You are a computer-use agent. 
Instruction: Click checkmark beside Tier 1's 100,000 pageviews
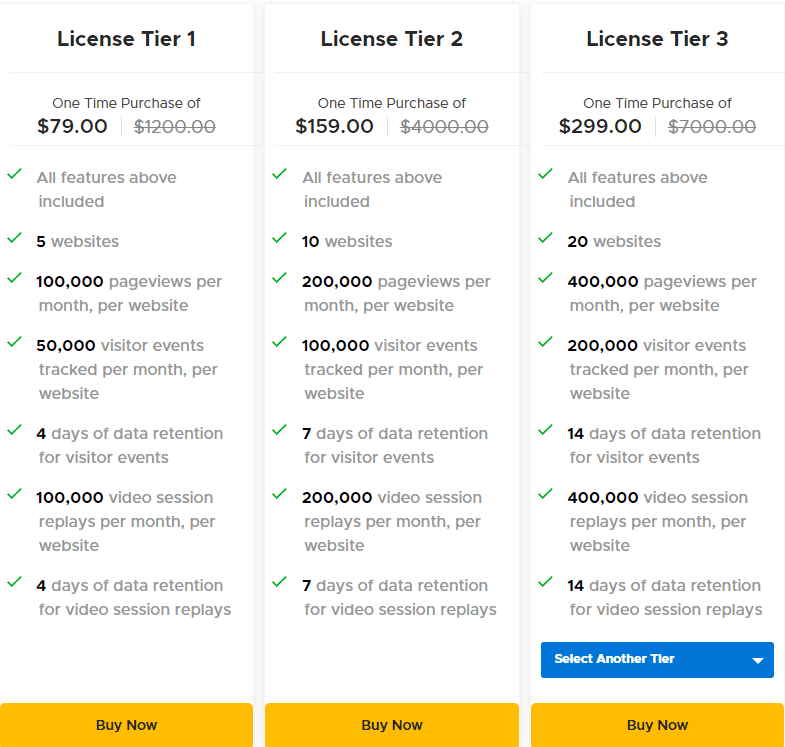(x=15, y=278)
